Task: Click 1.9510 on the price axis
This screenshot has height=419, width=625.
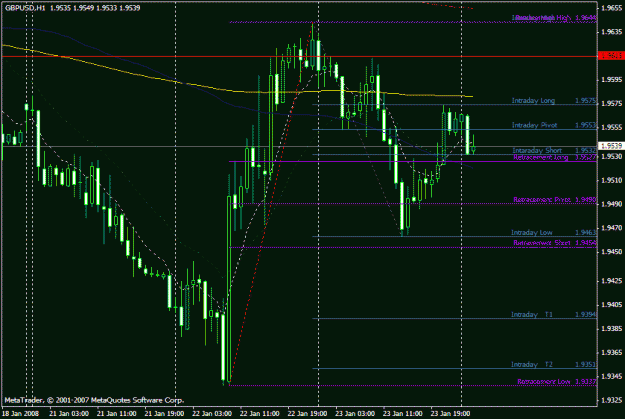Action: pos(613,181)
